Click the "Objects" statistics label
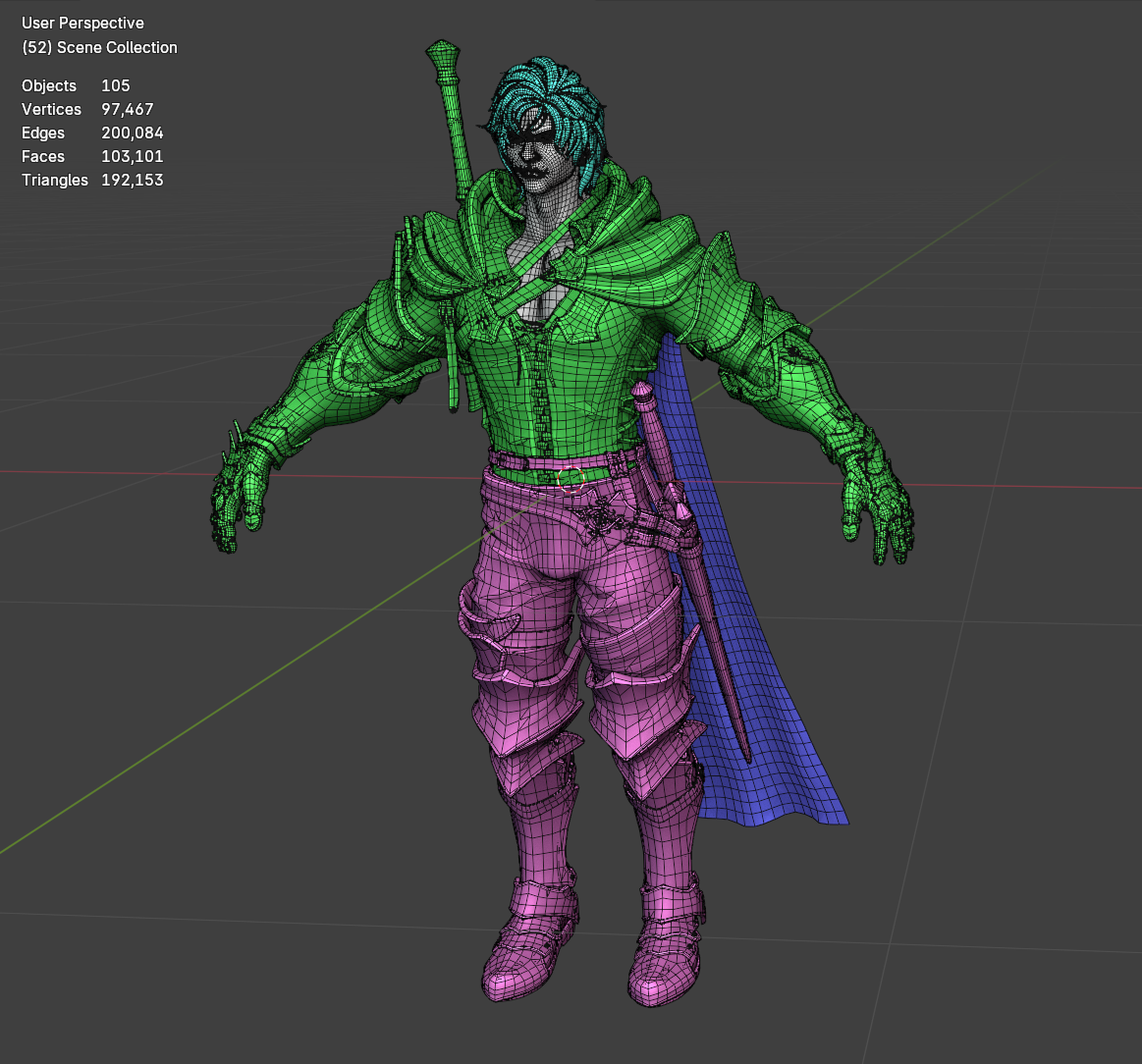This screenshot has width=1142, height=1064. pyautogui.click(x=49, y=85)
